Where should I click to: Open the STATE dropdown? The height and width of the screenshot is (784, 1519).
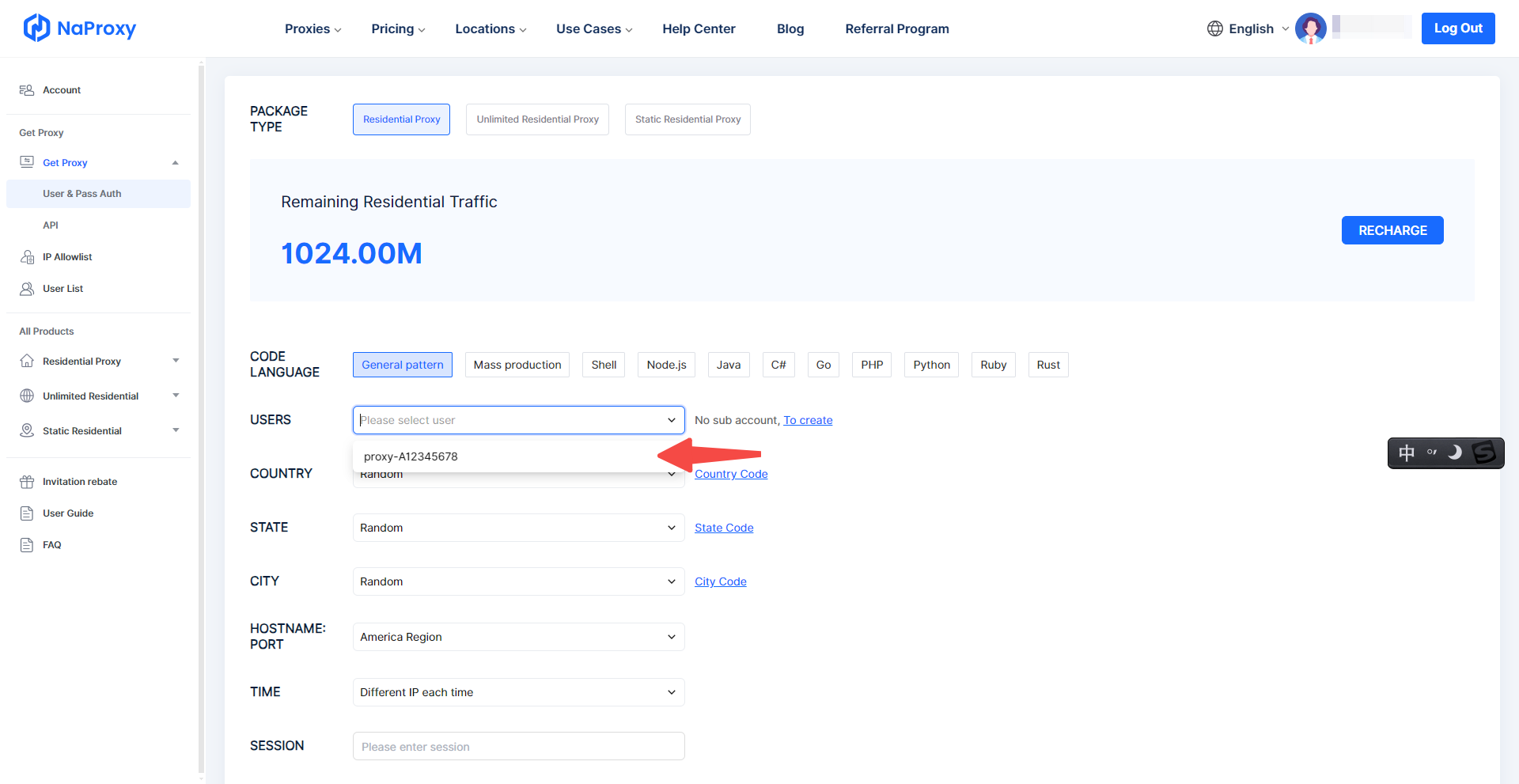[518, 528]
